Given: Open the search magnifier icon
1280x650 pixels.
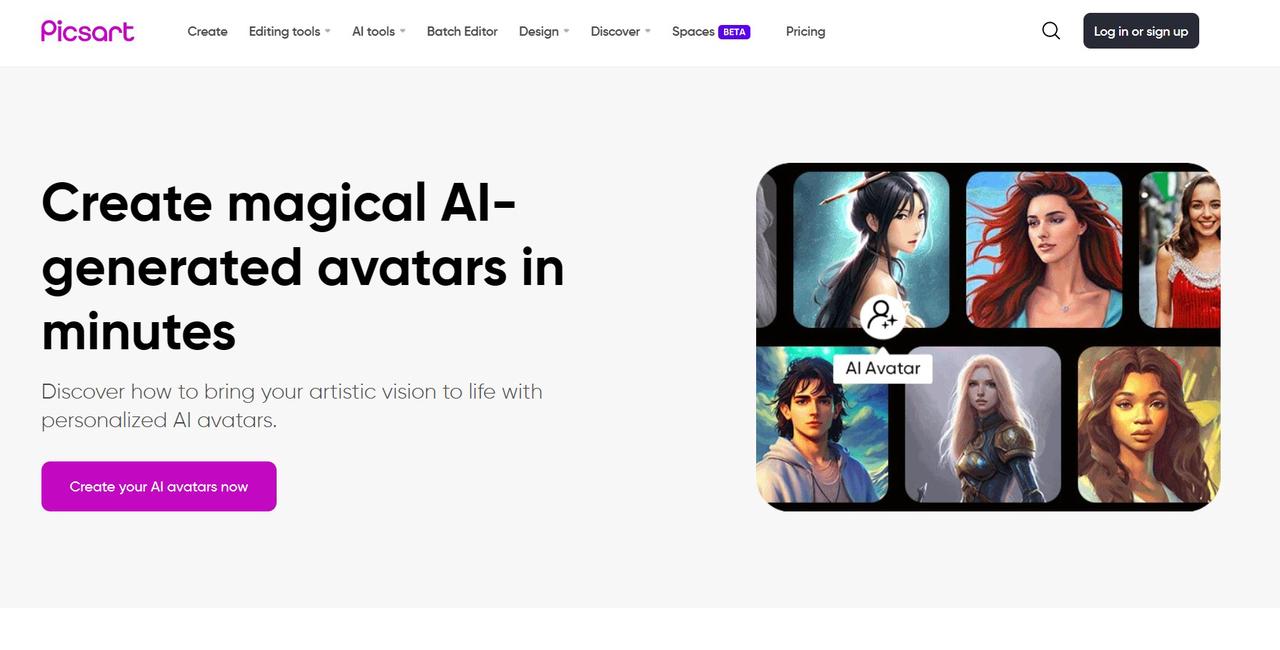Looking at the screenshot, I should point(1051,31).
